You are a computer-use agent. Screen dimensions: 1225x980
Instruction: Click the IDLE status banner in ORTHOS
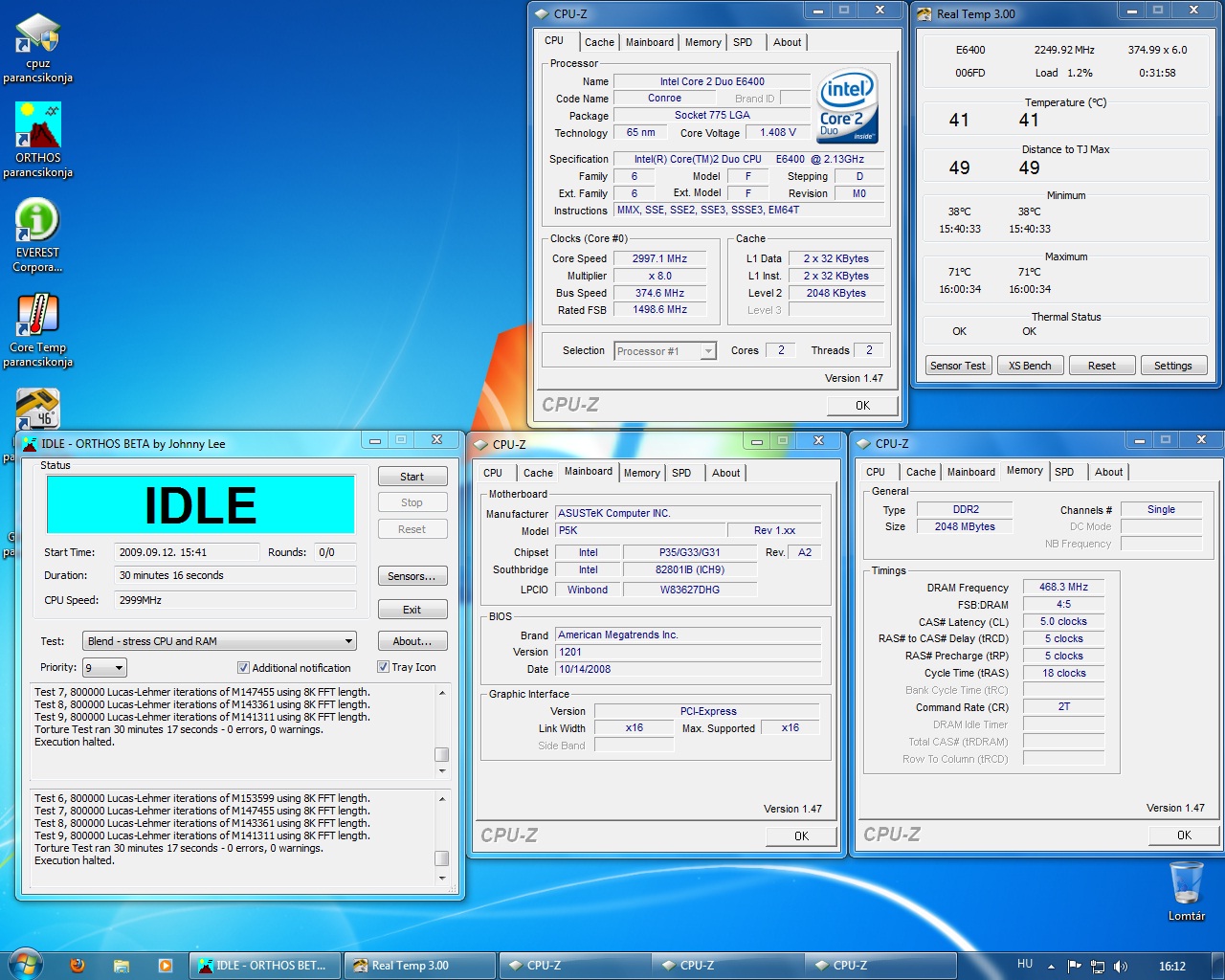coord(201,504)
